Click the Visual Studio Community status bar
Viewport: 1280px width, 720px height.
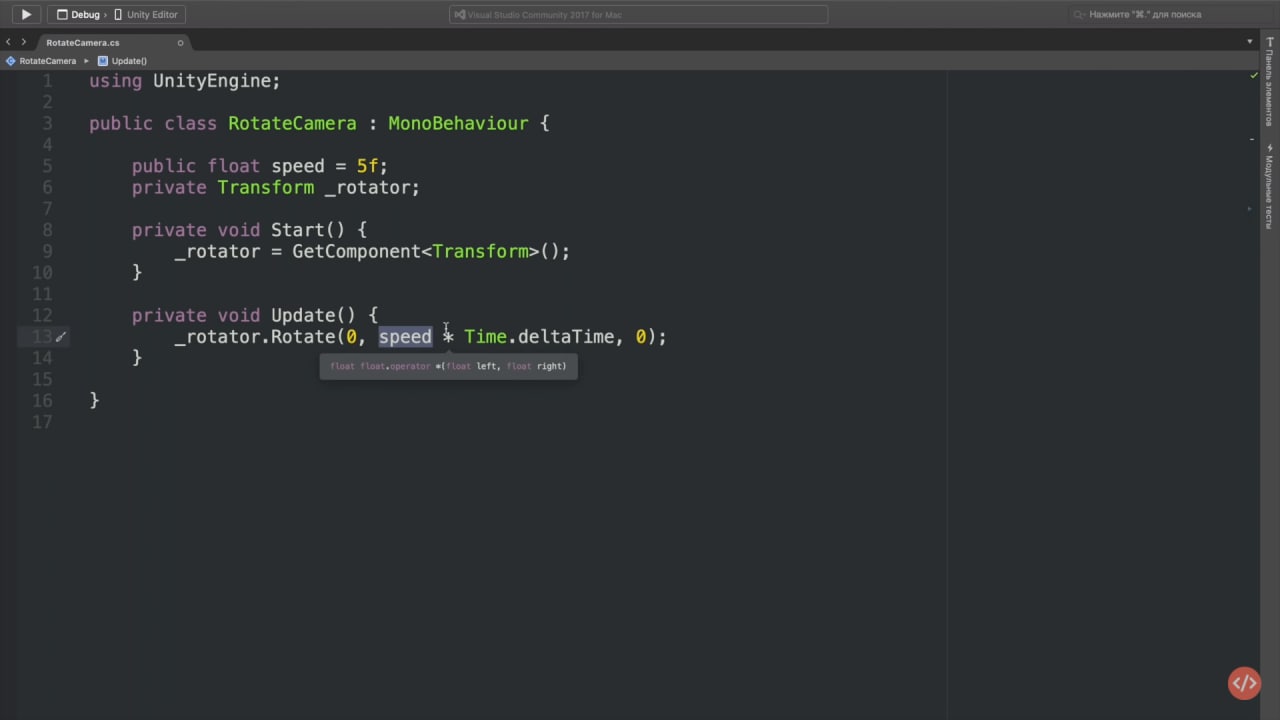tap(639, 15)
